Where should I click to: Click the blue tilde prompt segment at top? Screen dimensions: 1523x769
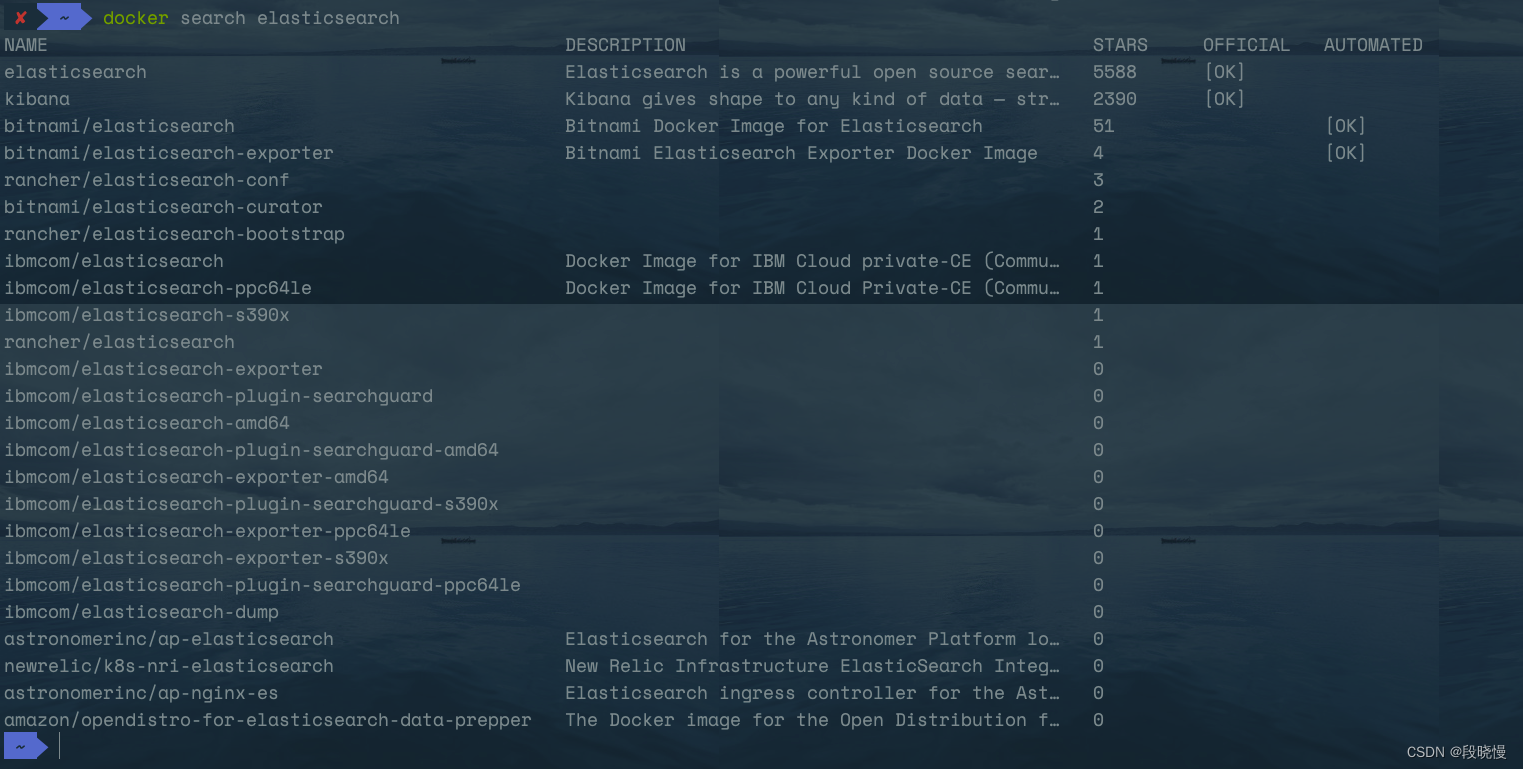point(64,17)
